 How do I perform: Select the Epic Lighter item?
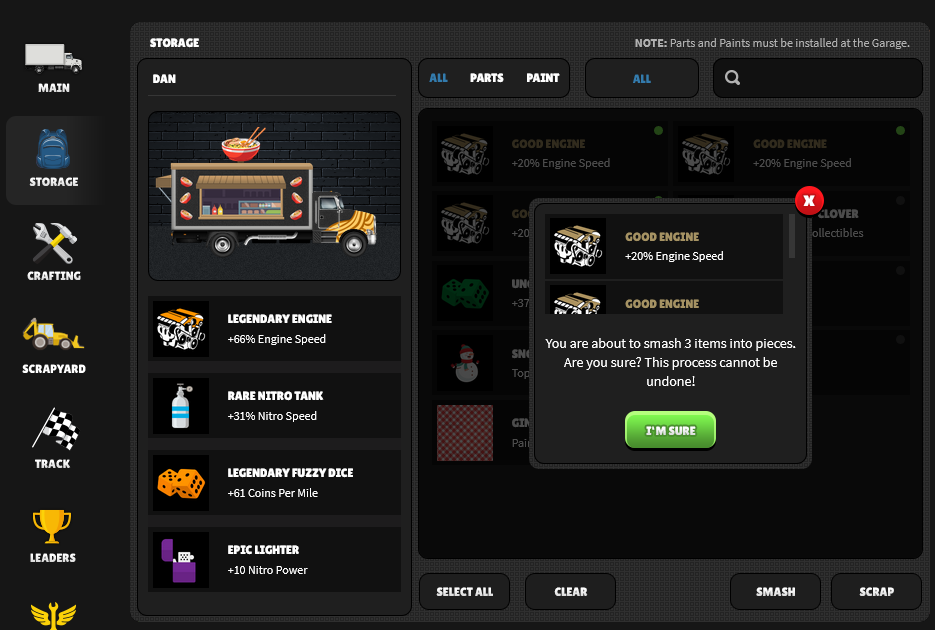click(x=274, y=560)
